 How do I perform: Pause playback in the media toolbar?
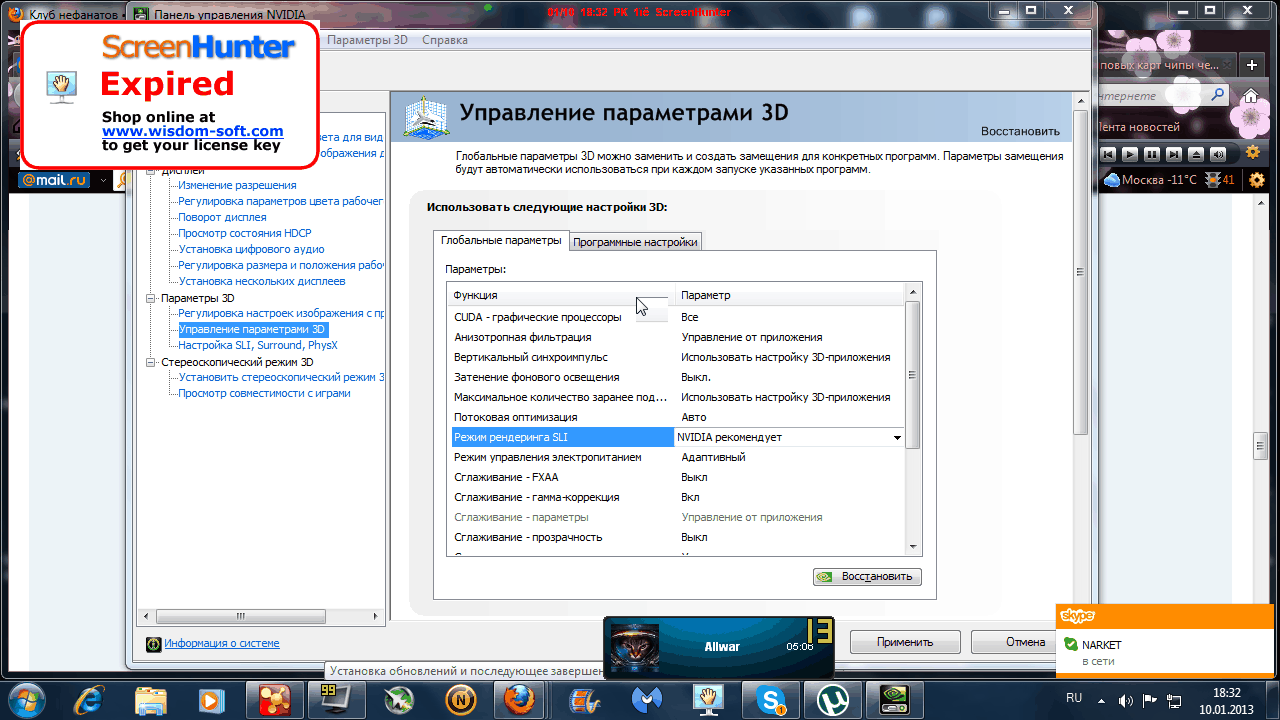pos(1151,154)
